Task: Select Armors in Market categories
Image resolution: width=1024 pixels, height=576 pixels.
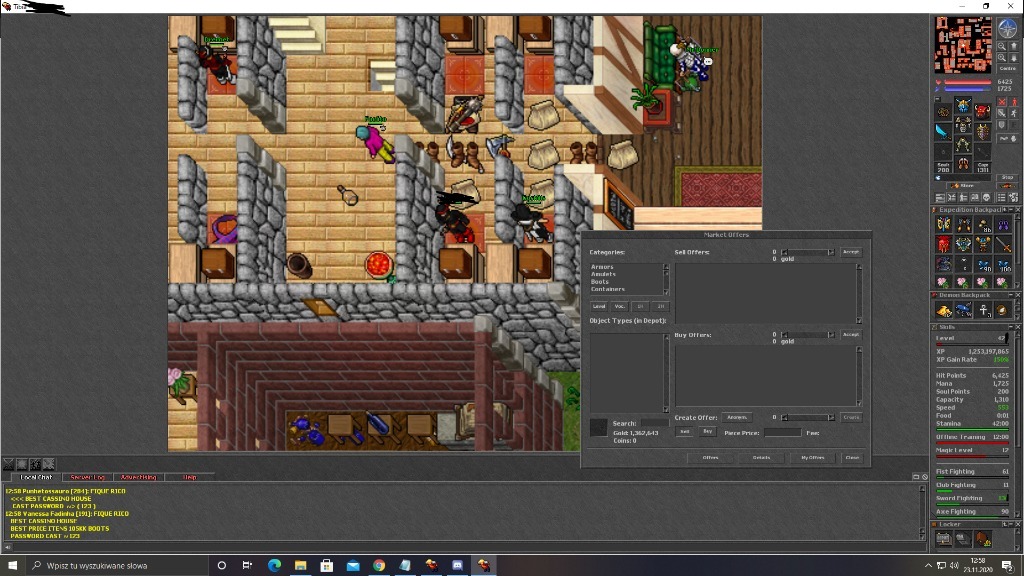Action: coord(602,267)
